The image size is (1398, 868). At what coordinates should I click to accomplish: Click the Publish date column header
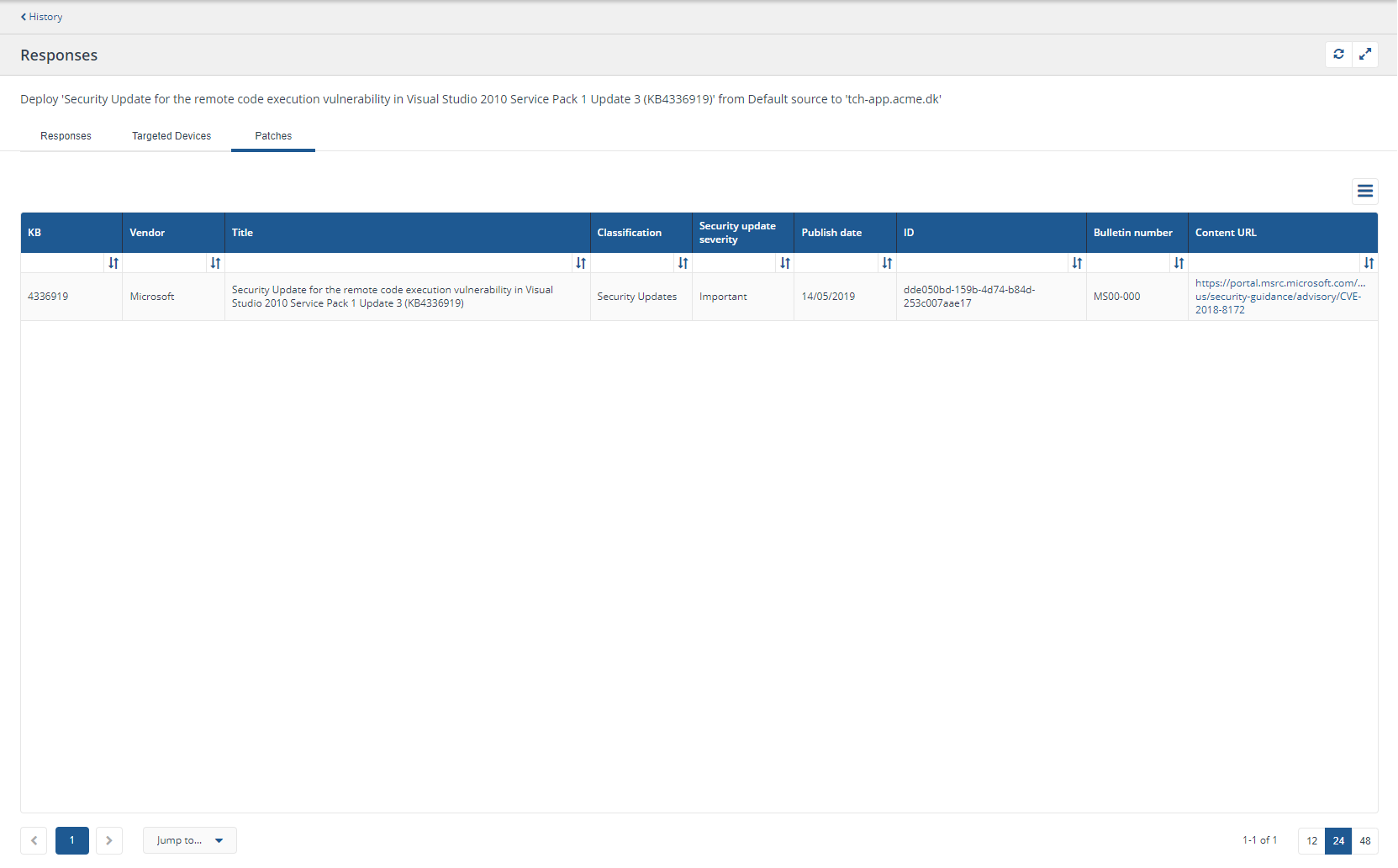845,233
